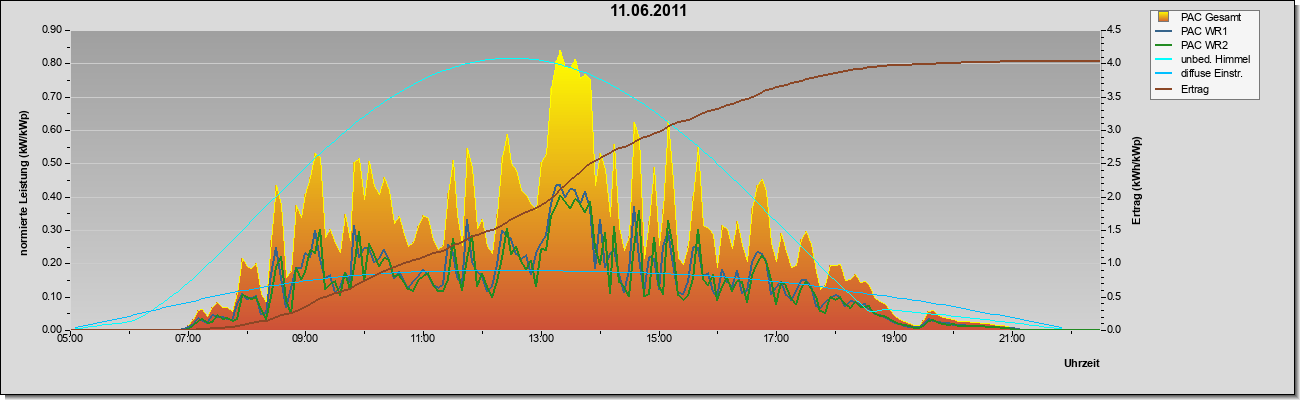
Task: Click the chart title 11.06.2011
Action: (x=649, y=11)
